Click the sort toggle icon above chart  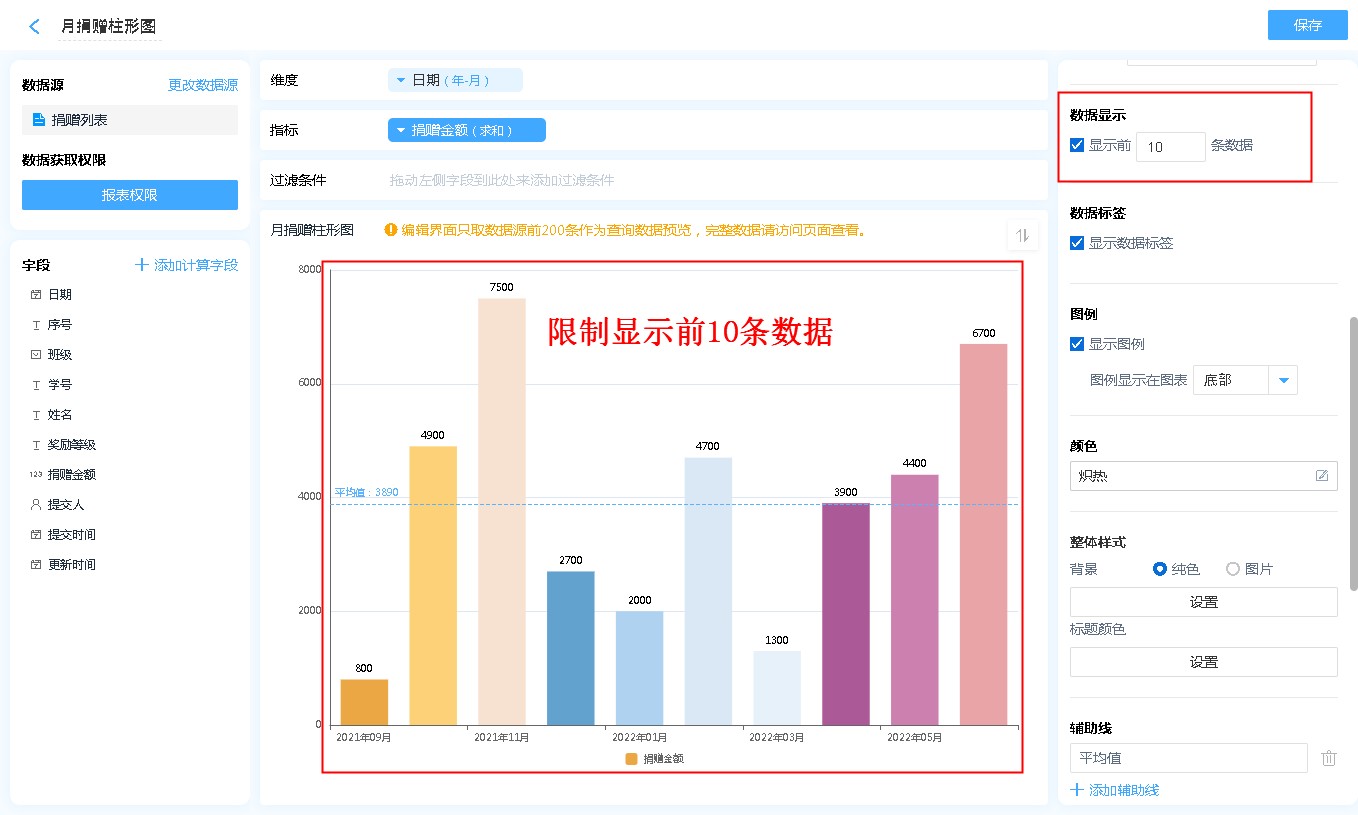1022,235
